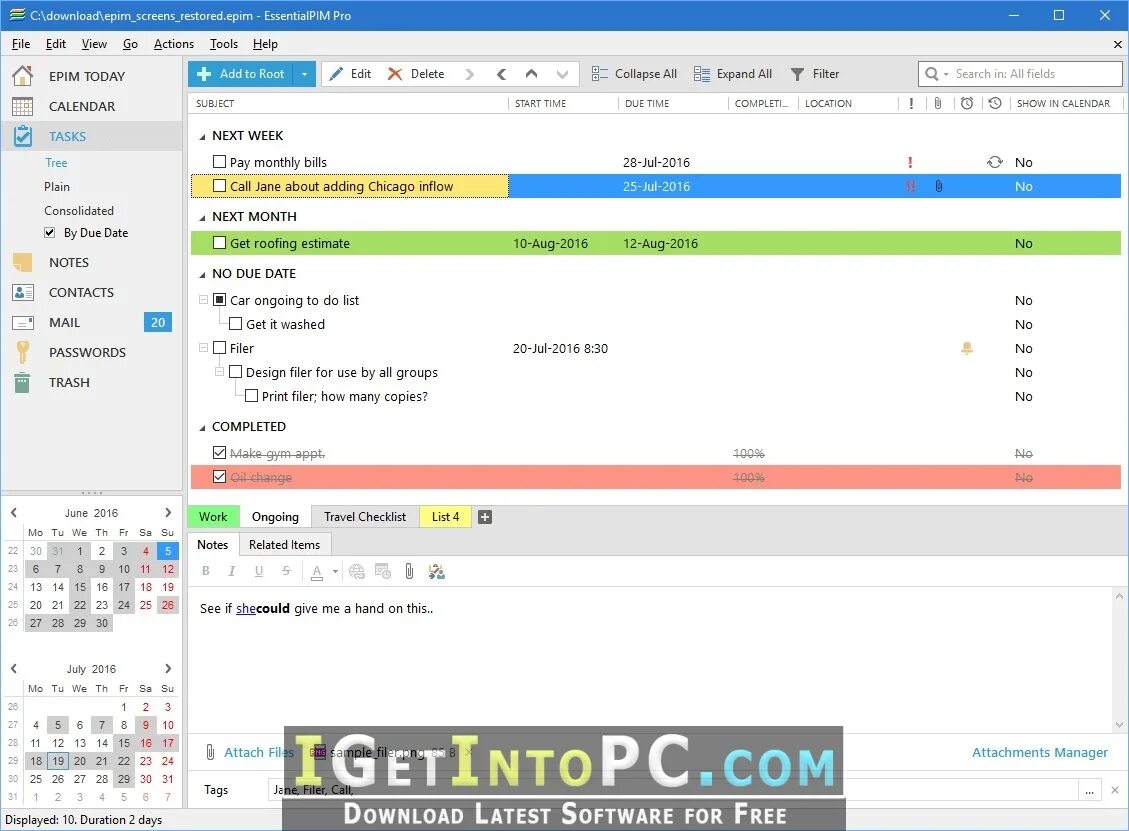Click the Add to Root button
Viewport: 1129px width, 831px height.
(241, 73)
